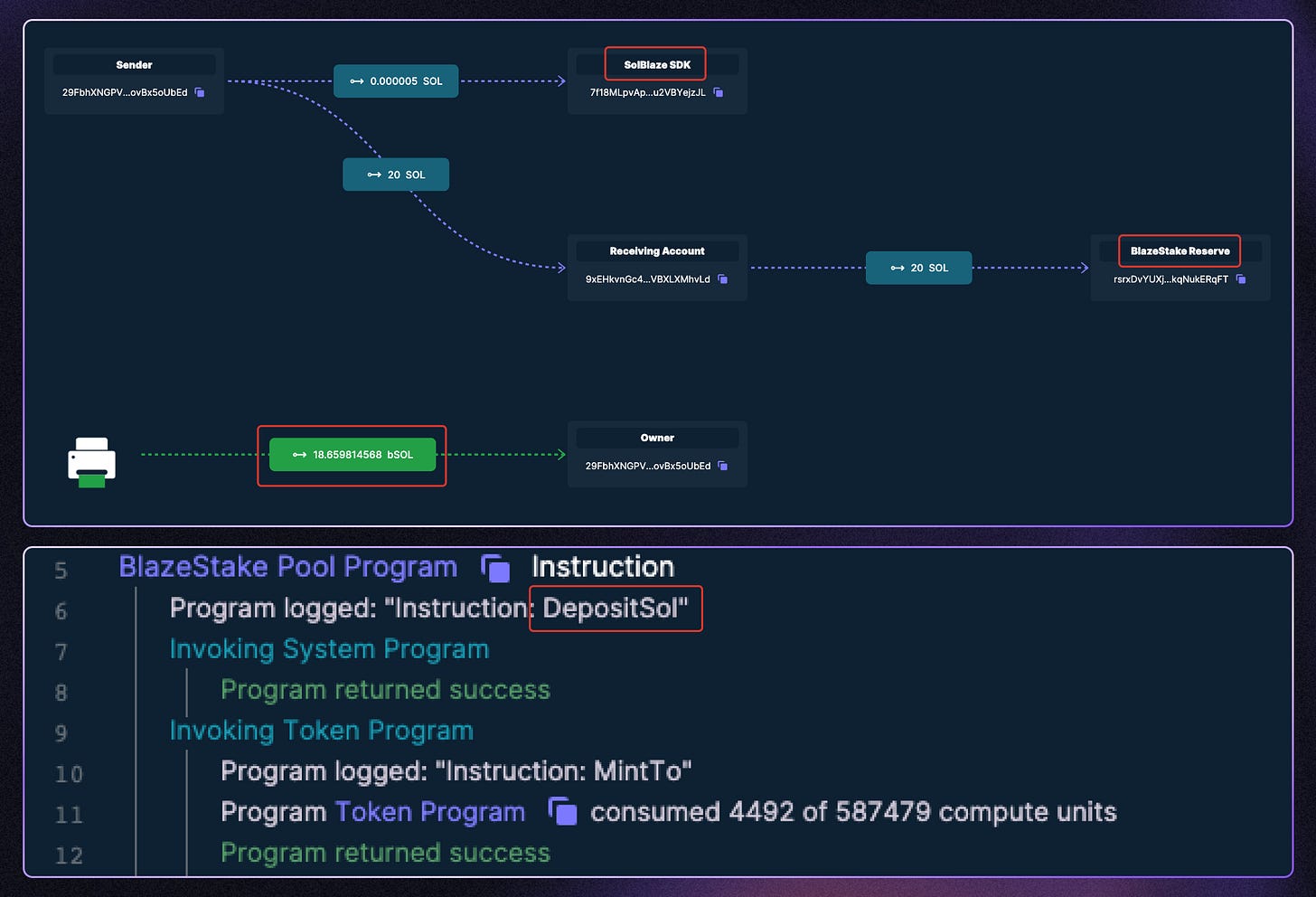Image resolution: width=1316 pixels, height=897 pixels.
Task: Select the 0.000005 SOL transfer badge
Action: pyautogui.click(x=396, y=81)
